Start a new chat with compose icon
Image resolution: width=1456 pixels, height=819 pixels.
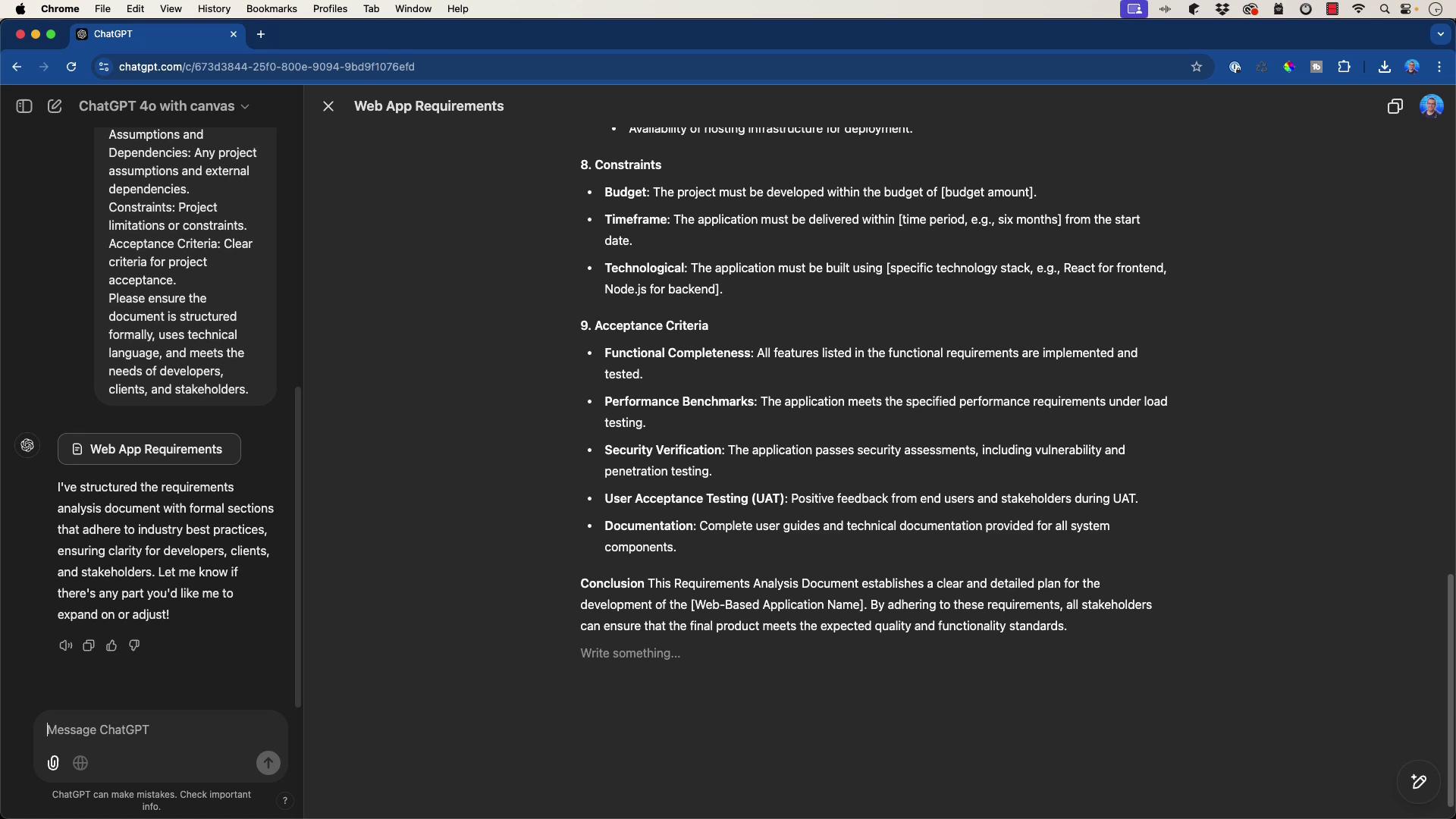[x=55, y=107]
